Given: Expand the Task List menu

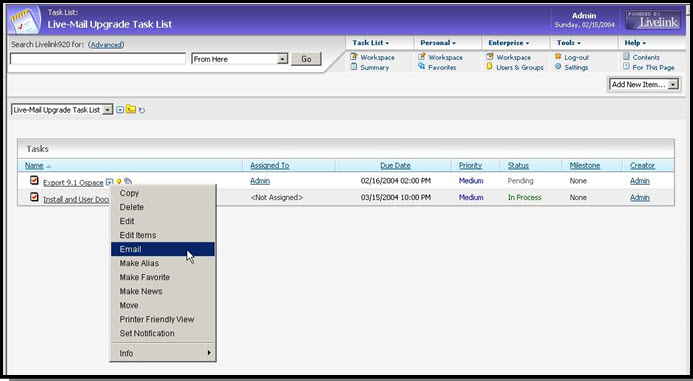Looking at the screenshot, I should click(370, 43).
